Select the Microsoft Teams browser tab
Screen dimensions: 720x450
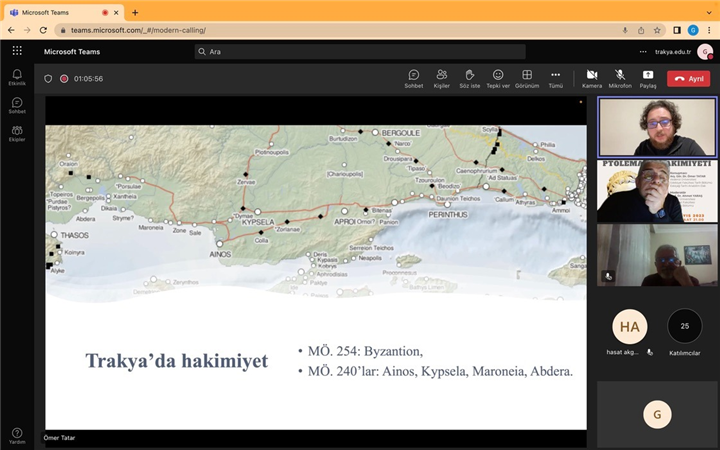point(63,13)
